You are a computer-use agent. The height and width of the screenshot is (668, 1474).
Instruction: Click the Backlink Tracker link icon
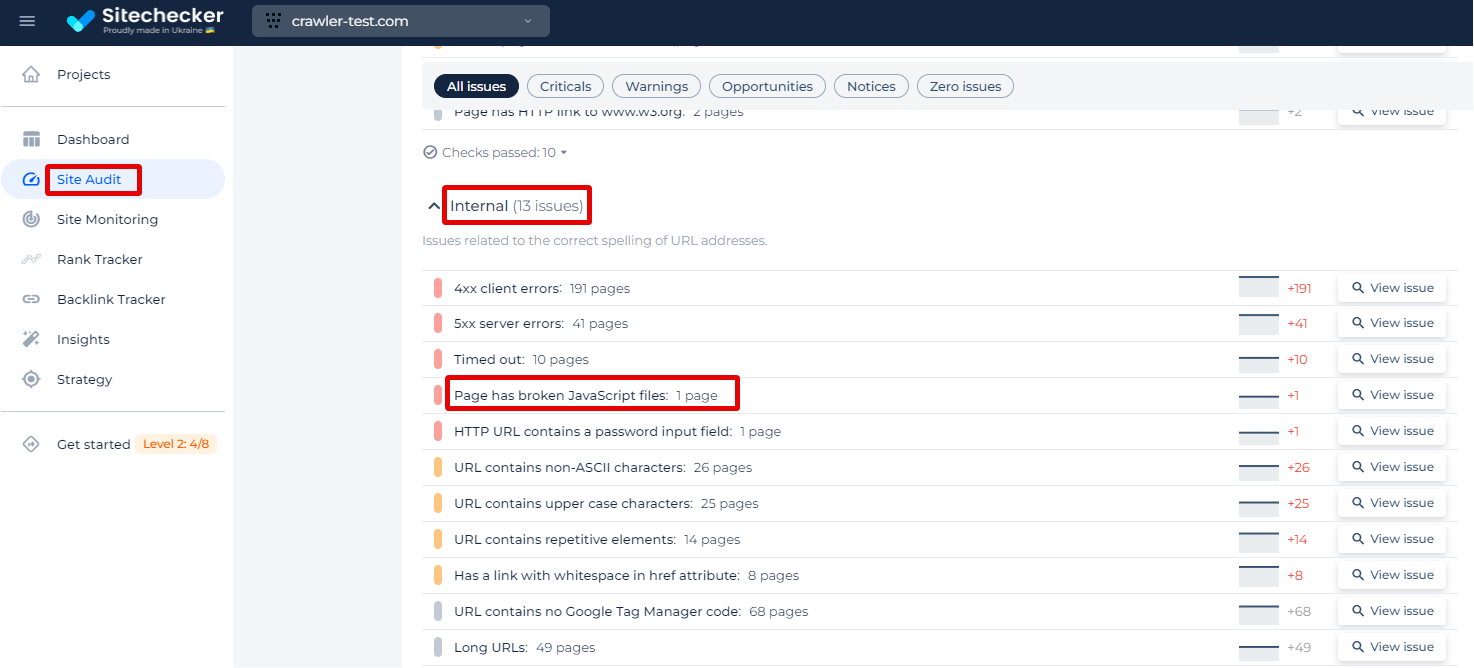[x=31, y=299]
